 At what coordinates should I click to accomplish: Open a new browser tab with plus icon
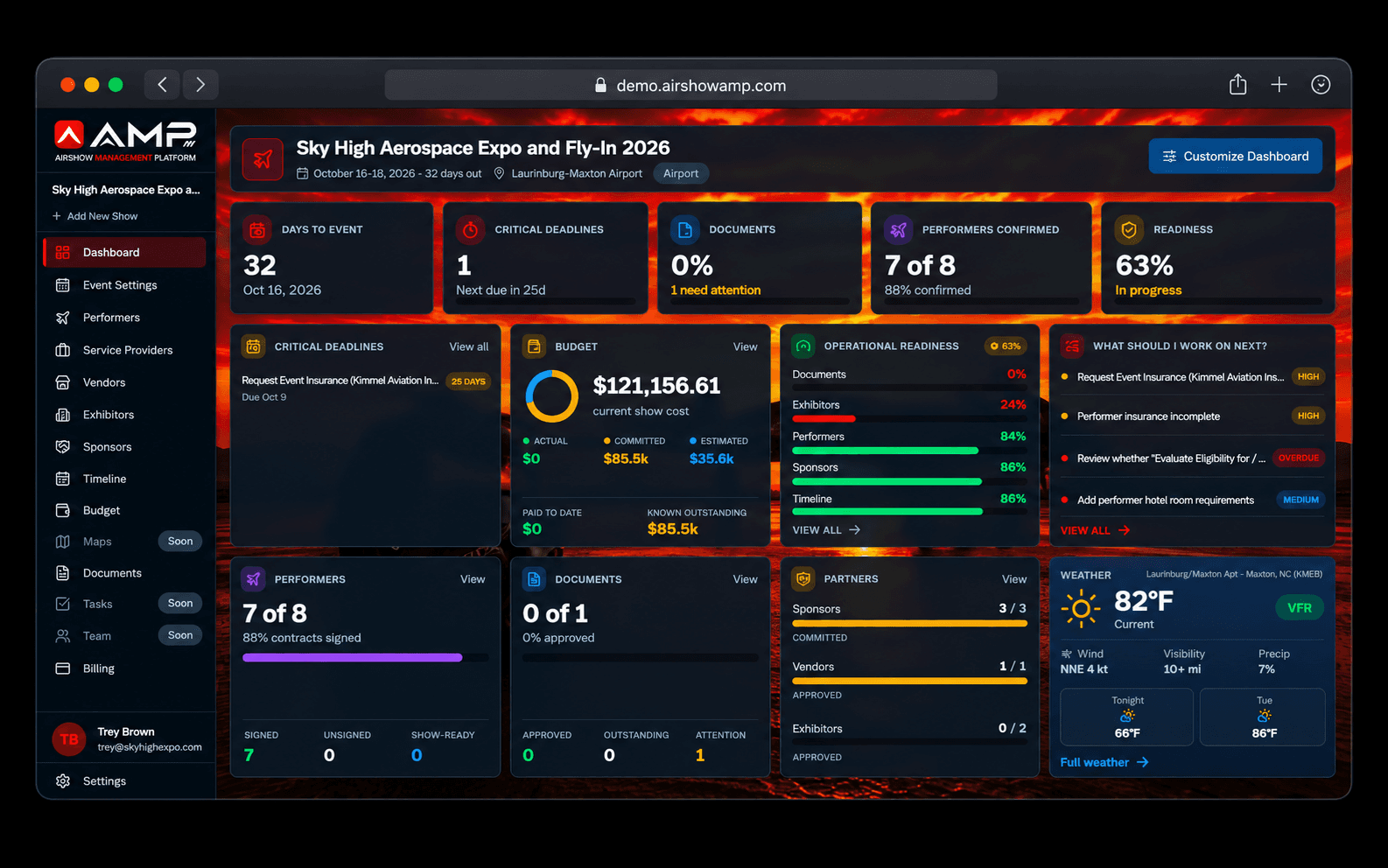[x=1279, y=85]
